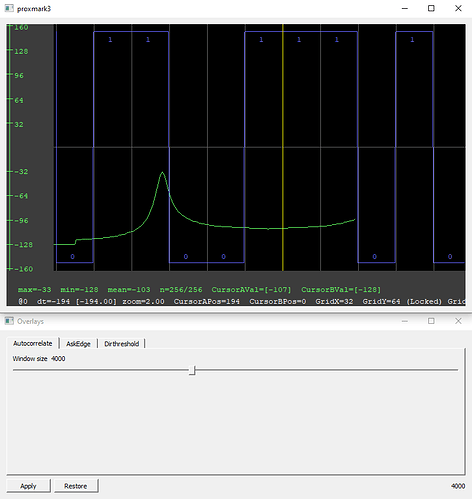472x499 pixels.
Task: Click the Restore button
Action: [76, 486]
